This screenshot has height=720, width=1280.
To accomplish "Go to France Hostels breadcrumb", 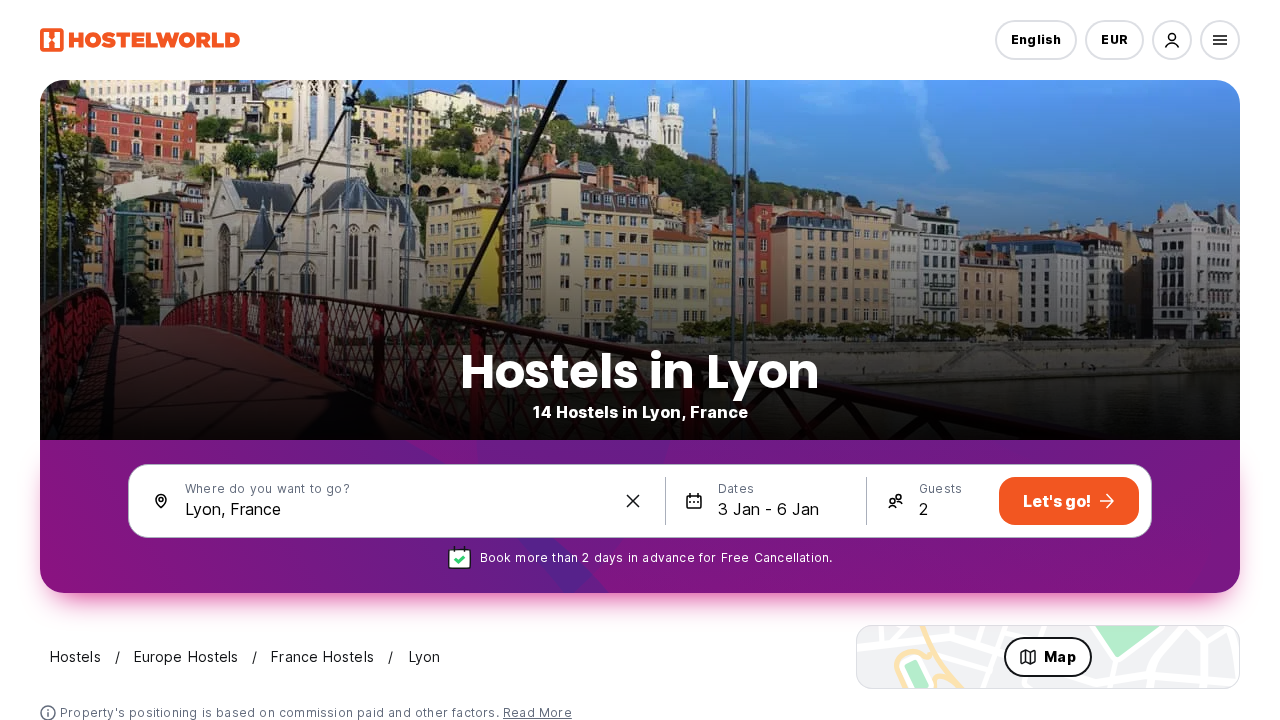I will [x=322, y=657].
